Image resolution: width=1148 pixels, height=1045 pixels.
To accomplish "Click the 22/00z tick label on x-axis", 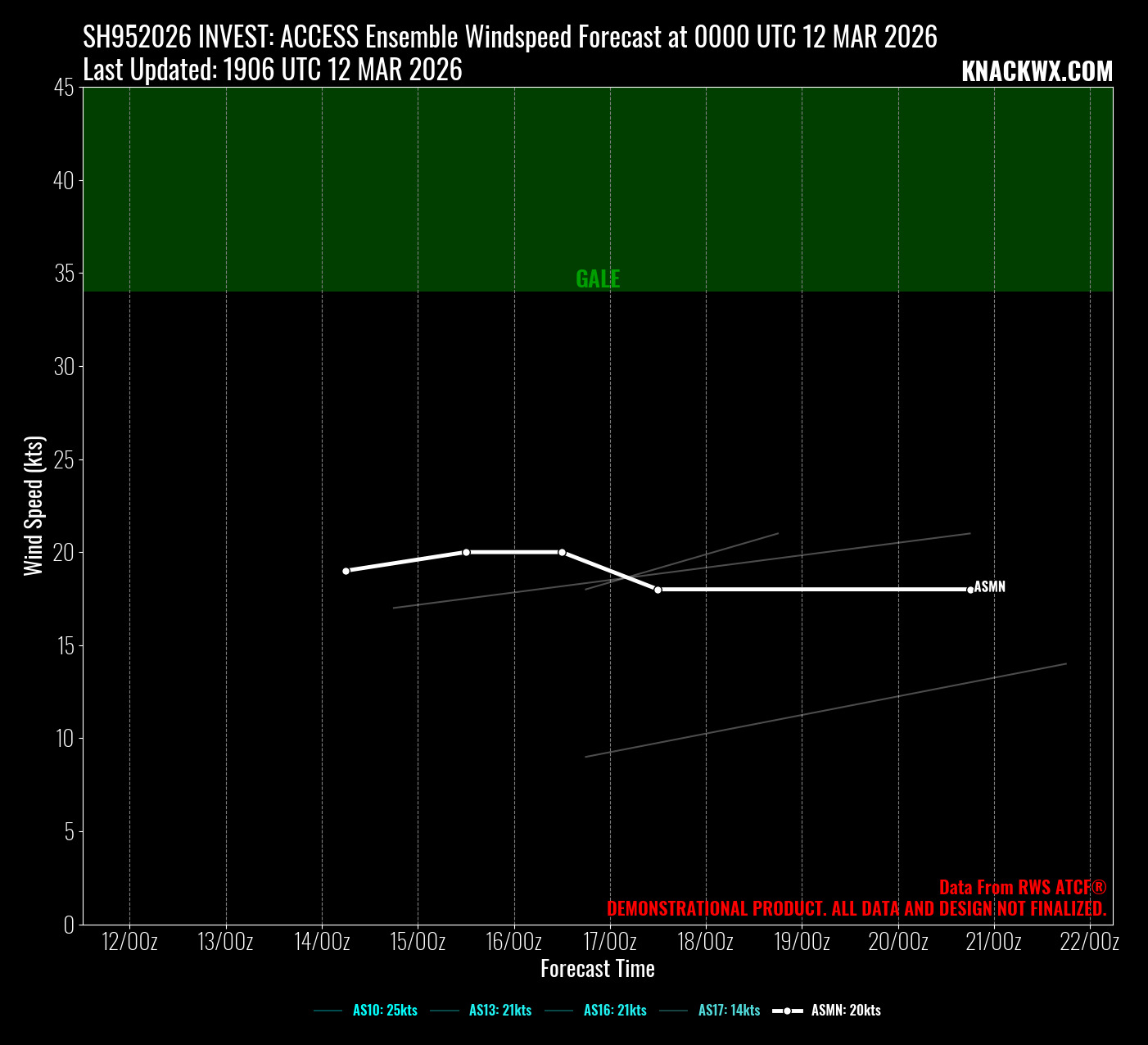I will click(1089, 942).
